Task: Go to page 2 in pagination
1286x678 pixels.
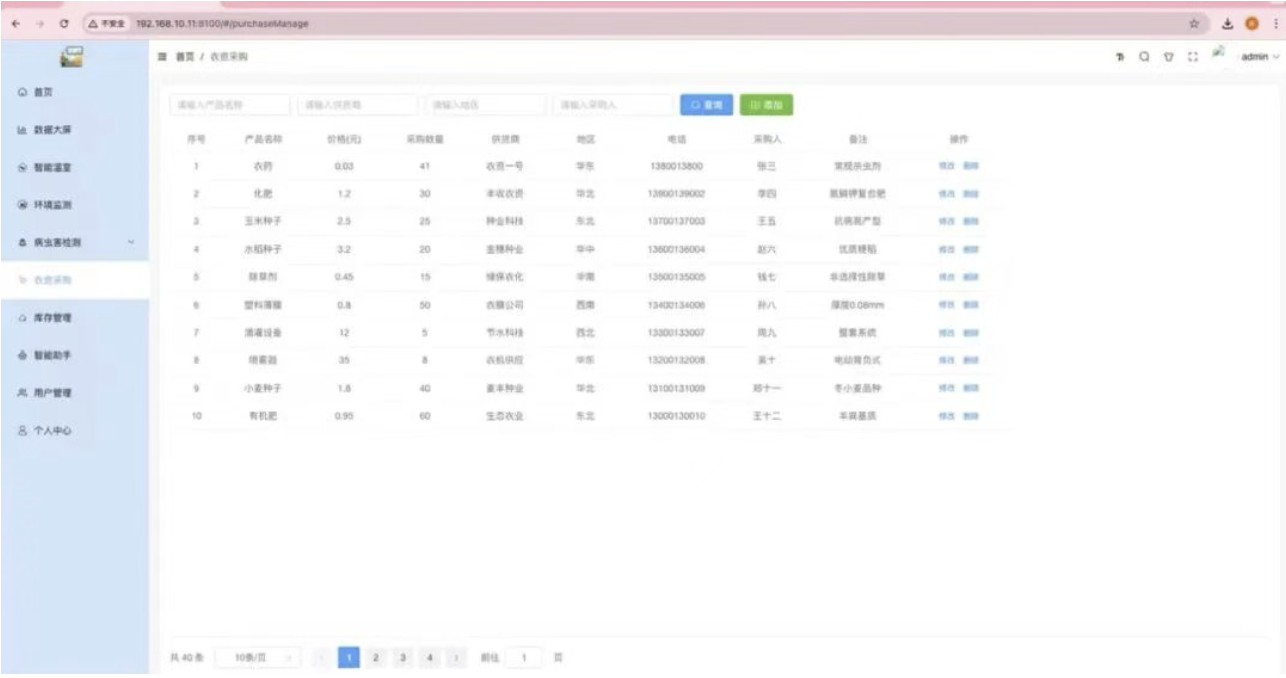Action: pyautogui.click(x=375, y=657)
